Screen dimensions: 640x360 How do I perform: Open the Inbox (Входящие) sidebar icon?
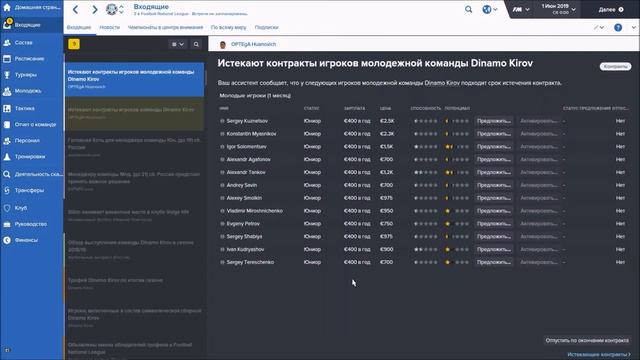click(7, 24)
